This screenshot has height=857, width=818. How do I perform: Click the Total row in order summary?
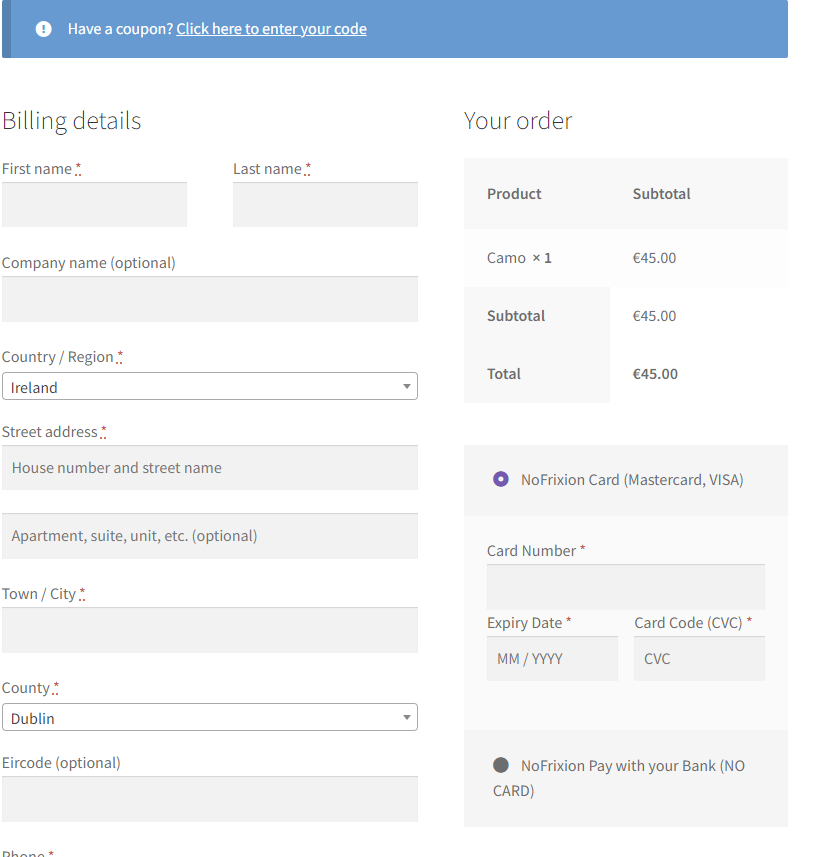(x=504, y=373)
